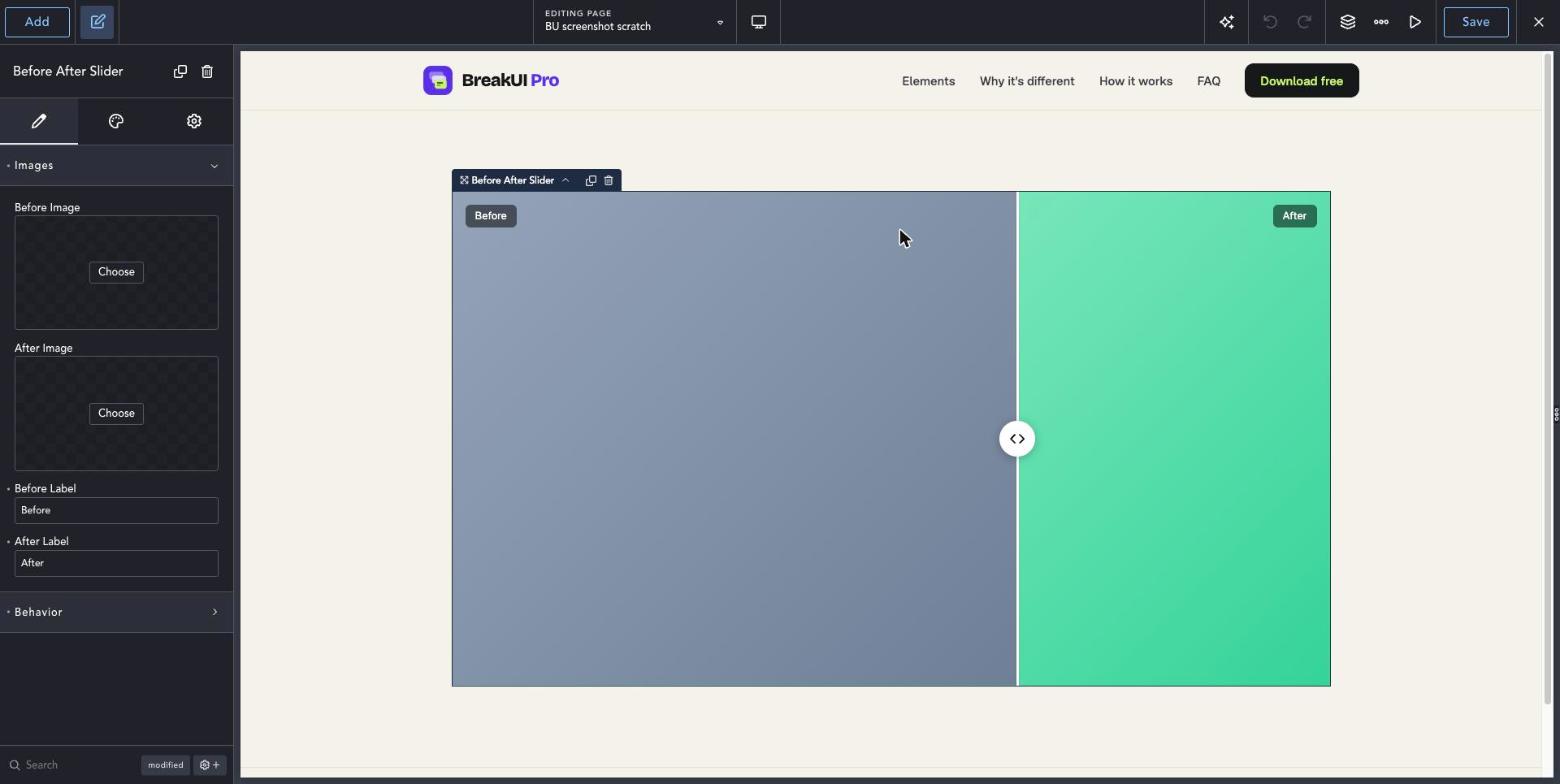
Task: Click the BreakUI Pro logo
Action: pos(491,81)
